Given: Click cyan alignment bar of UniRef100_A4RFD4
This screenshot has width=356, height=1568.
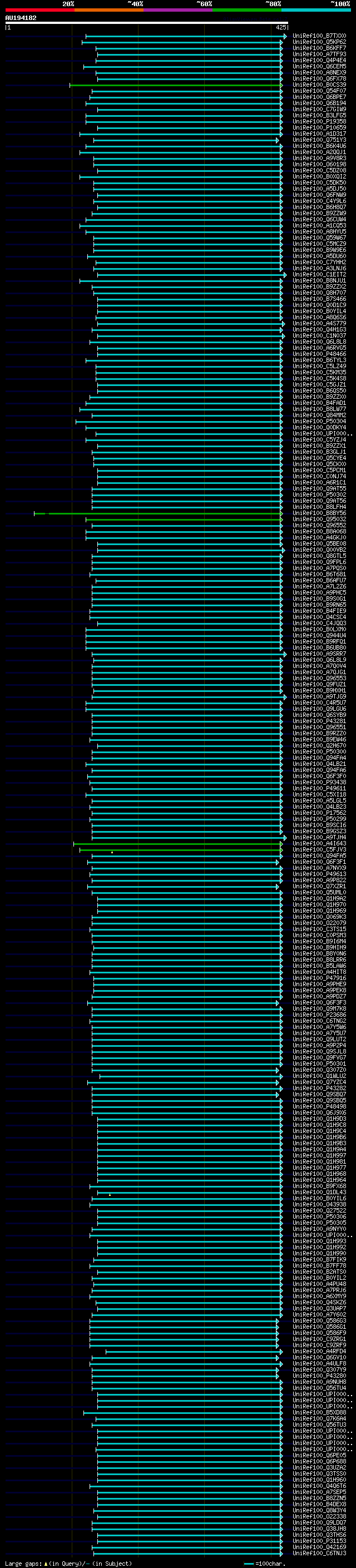Looking at the screenshot, I should (x=194, y=1351).
